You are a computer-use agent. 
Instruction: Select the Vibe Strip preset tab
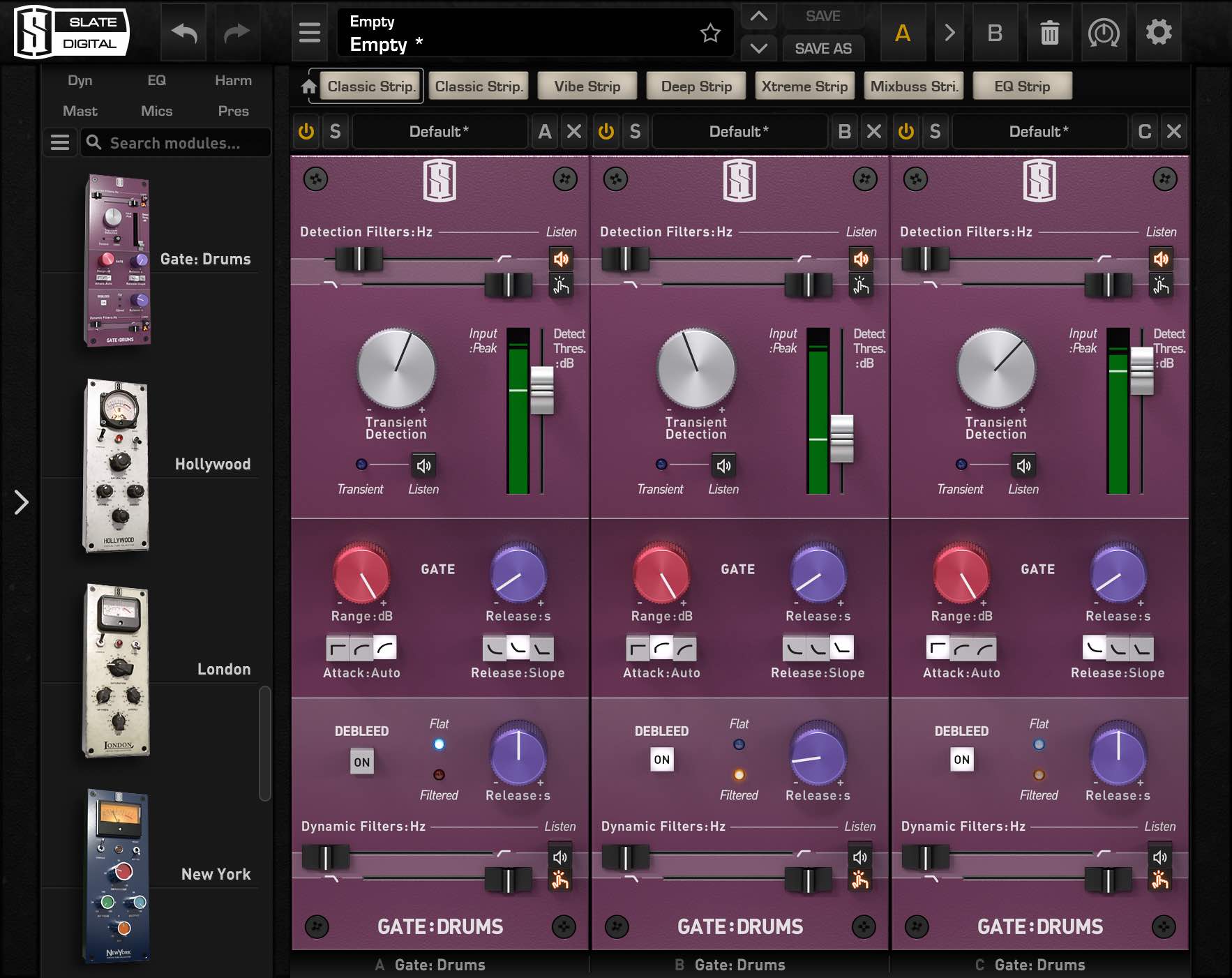(x=587, y=86)
